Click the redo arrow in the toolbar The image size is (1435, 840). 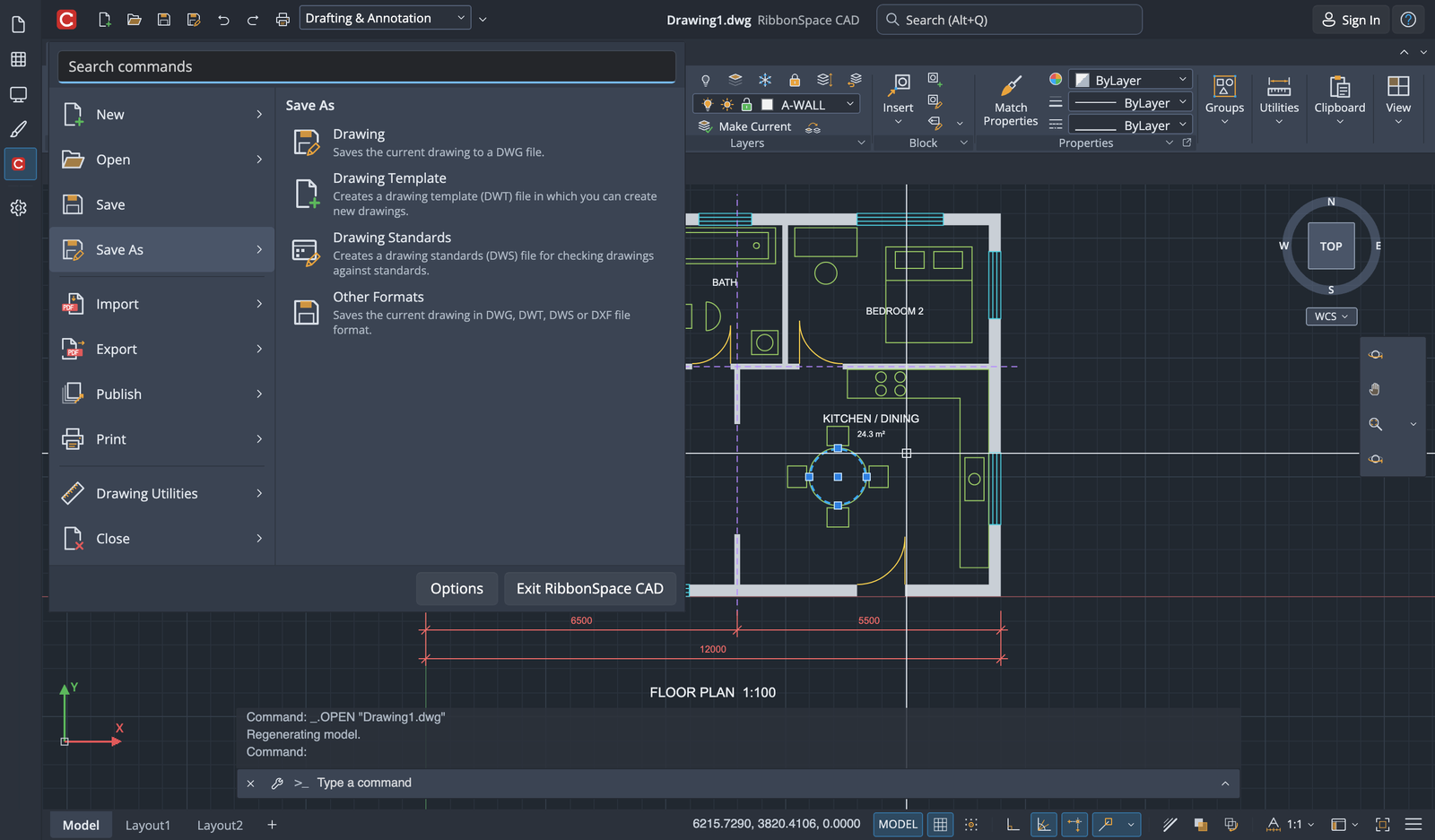(x=253, y=19)
